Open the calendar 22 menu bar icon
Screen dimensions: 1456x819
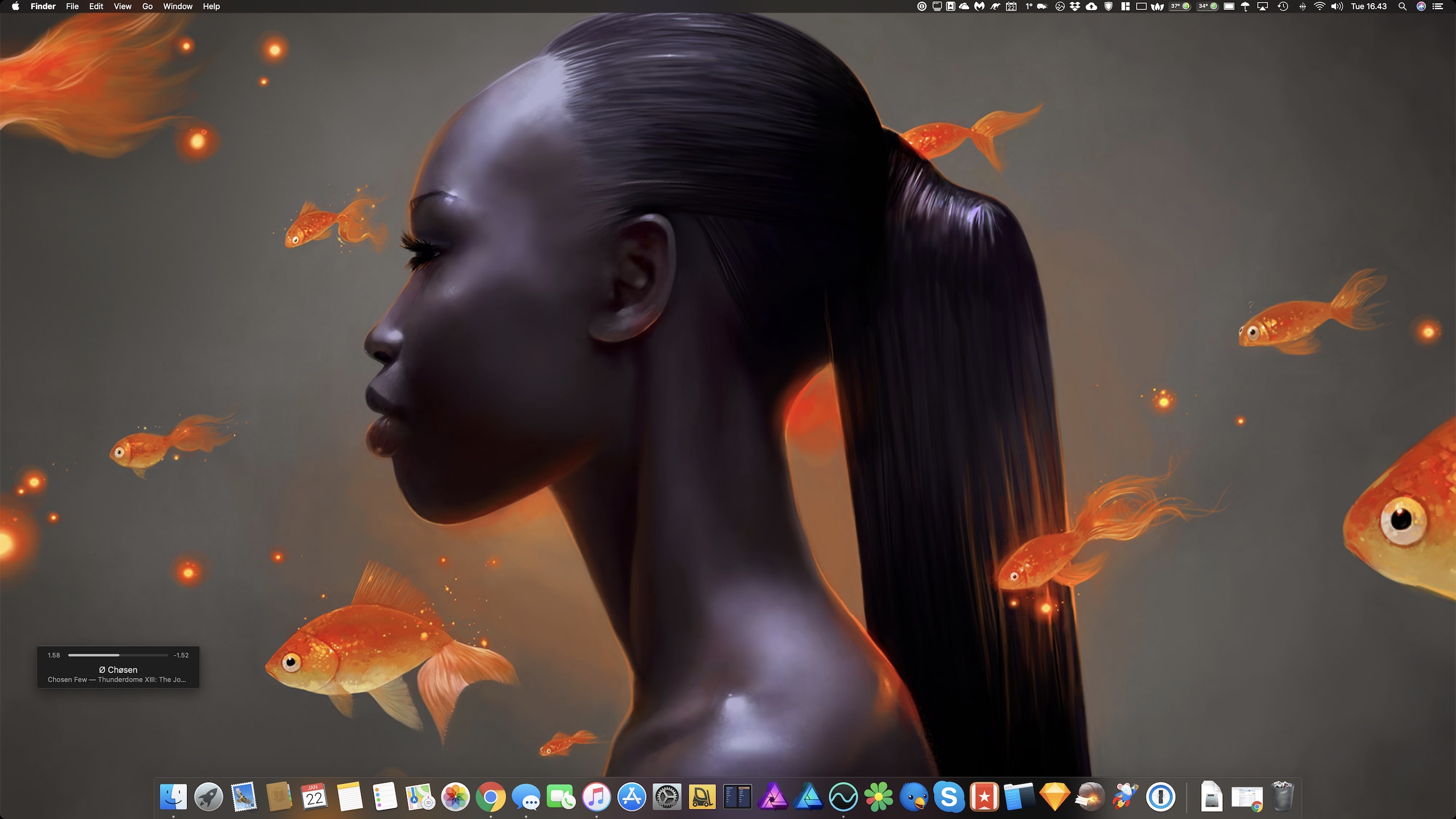click(1011, 6)
